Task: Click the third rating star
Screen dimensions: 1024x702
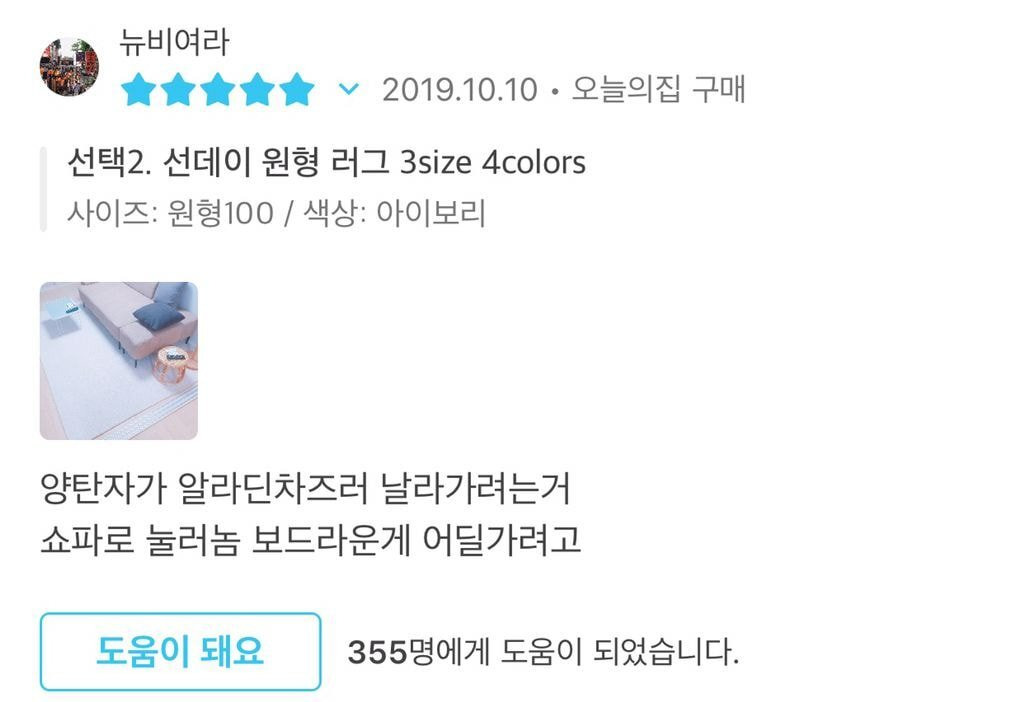Action: click(x=217, y=89)
